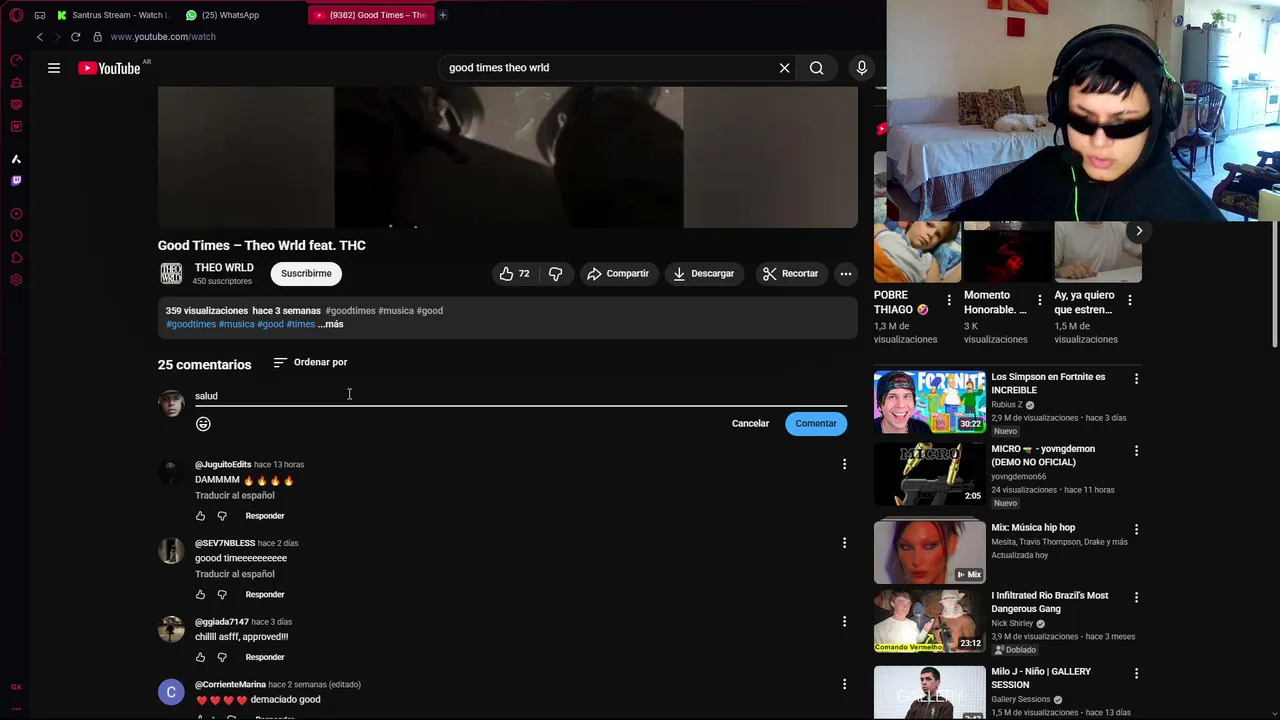
Task: Click the address bar URL
Action: coord(163,37)
